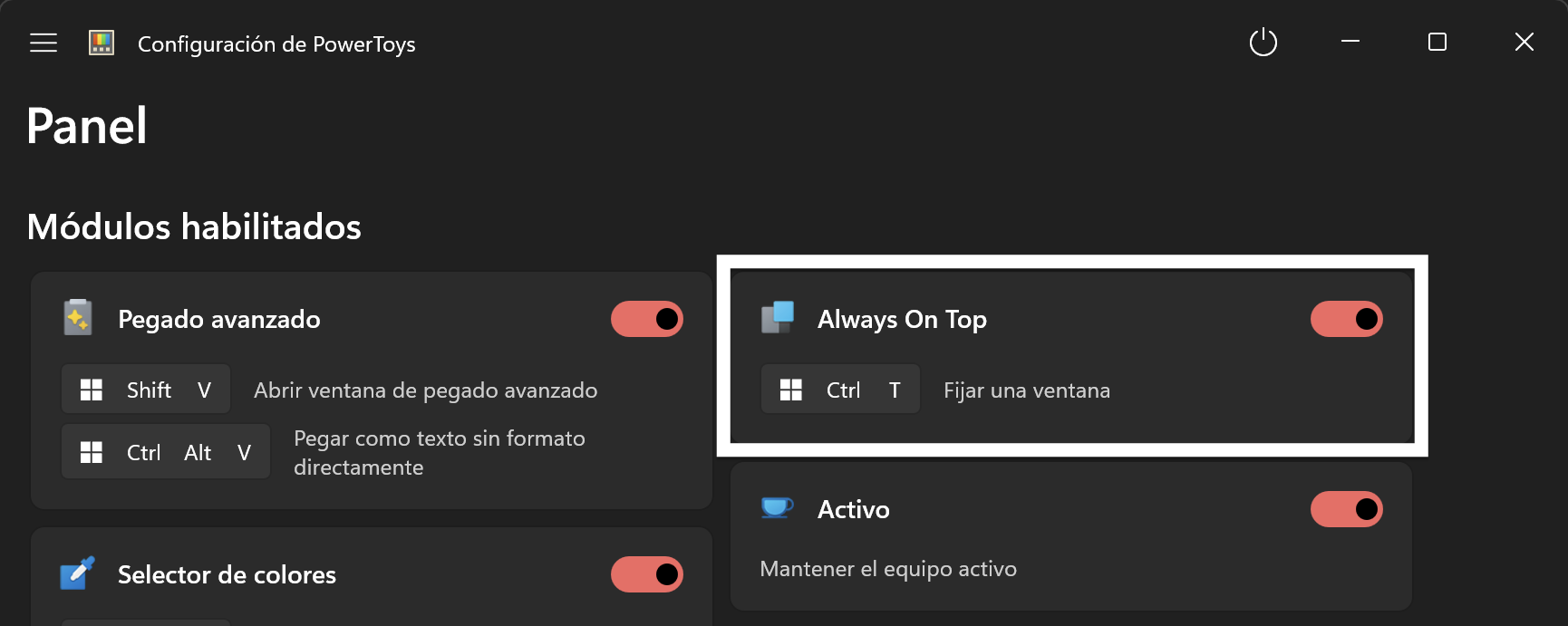Click the Windows key icon in Ctrl+T shortcut
Image resolution: width=1568 pixels, height=626 pixels.
(791, 390)
